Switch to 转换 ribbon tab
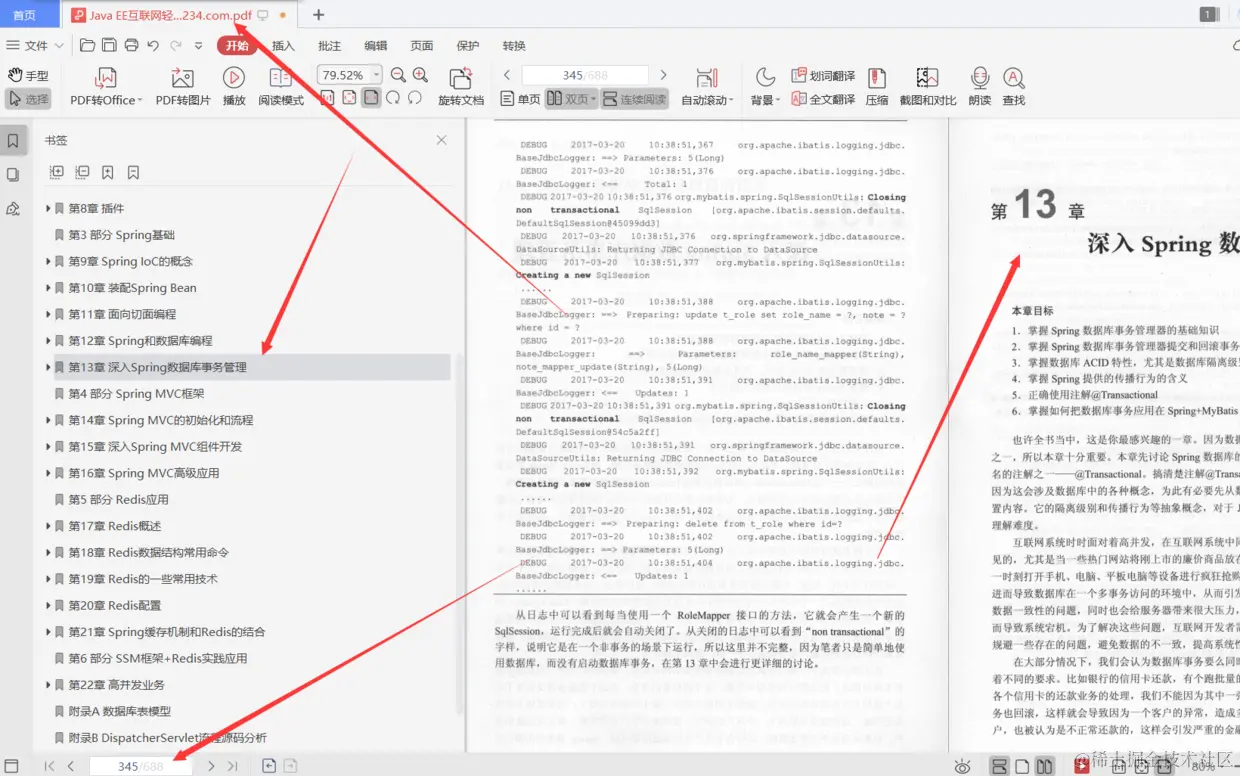 click(514, 45)
